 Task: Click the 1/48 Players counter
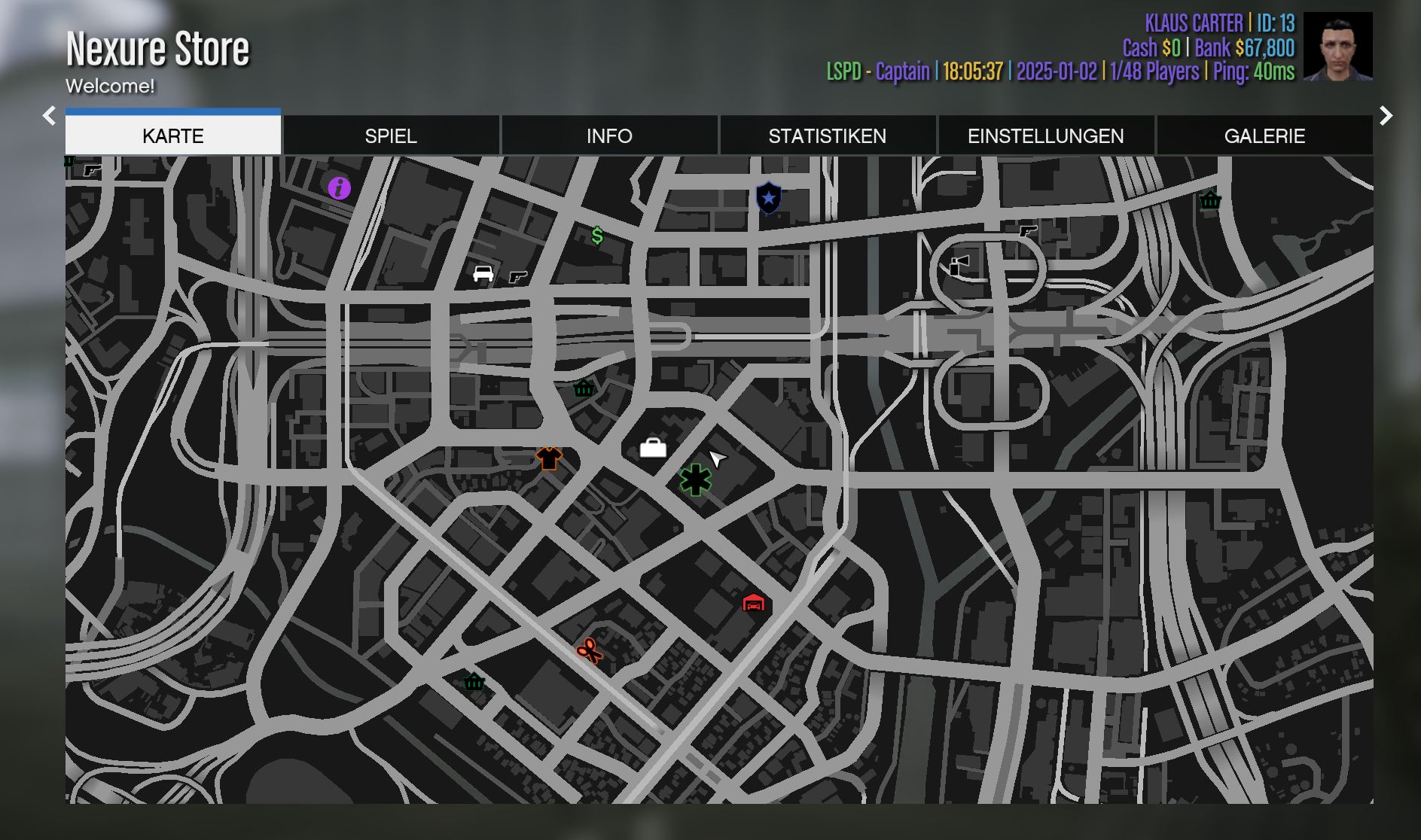(1154, 72)
